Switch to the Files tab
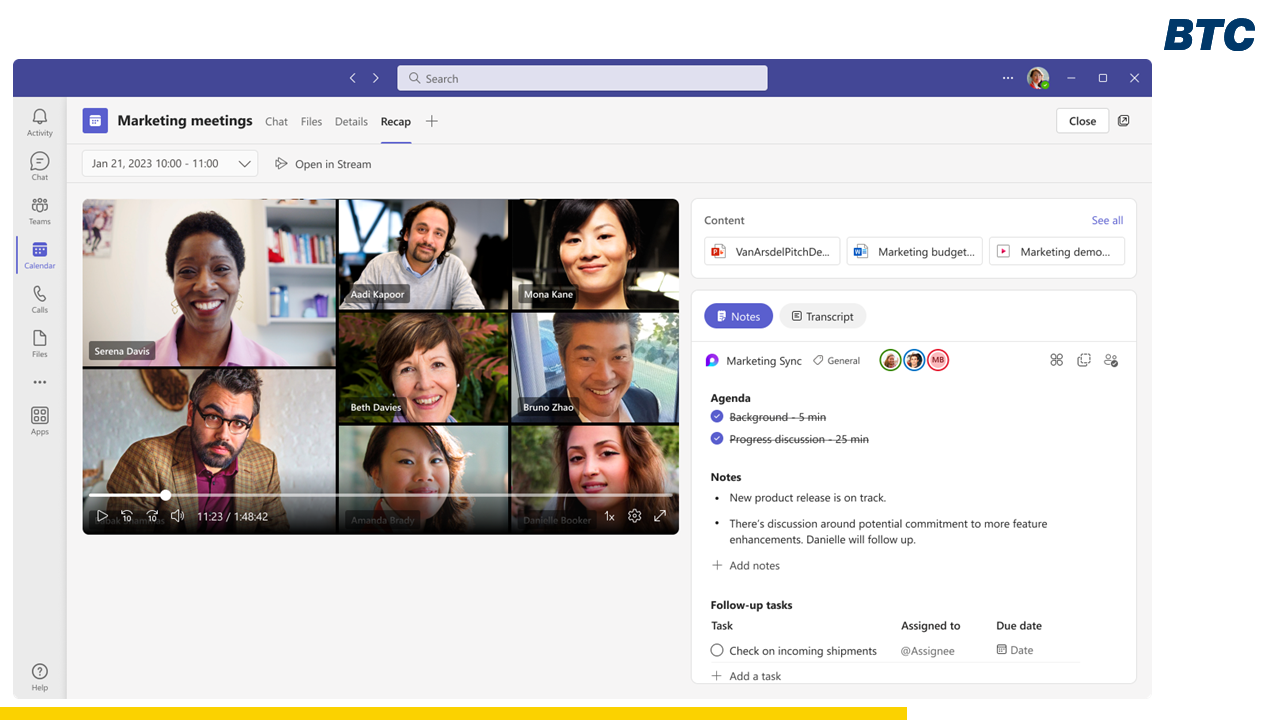The height and width of the screenshot is (720, 1280). click(x=312, y=121)
